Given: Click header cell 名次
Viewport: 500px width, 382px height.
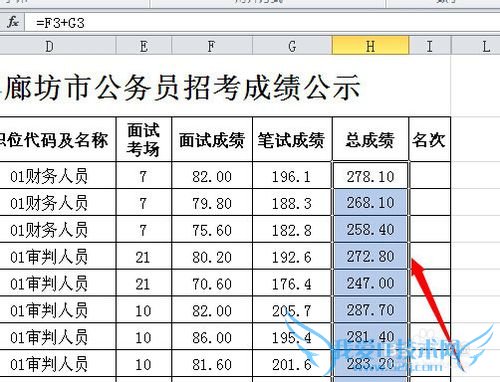Looking at the screenshot, I should coord(430,139).
